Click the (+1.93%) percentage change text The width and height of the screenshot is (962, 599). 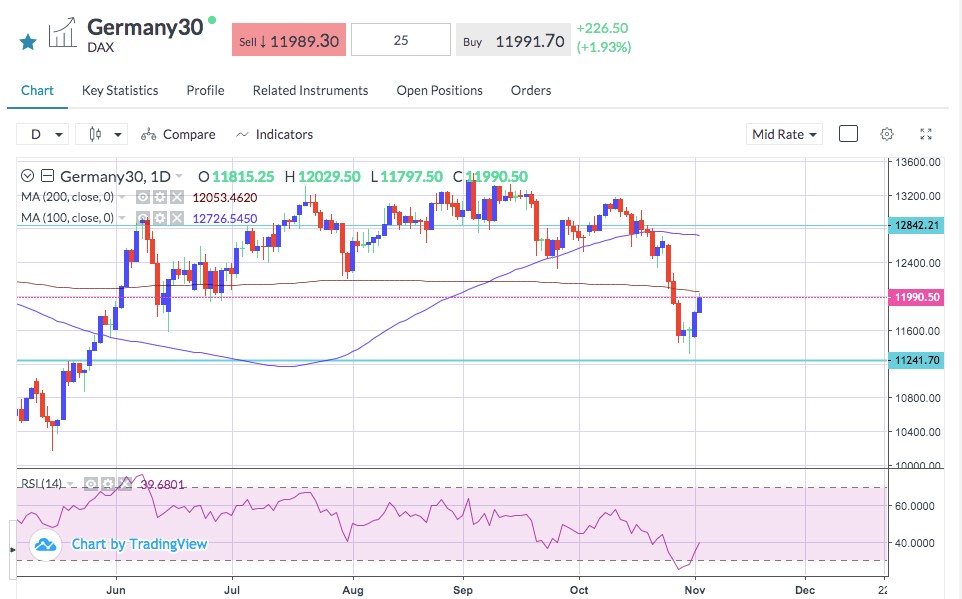pos(604,47)
